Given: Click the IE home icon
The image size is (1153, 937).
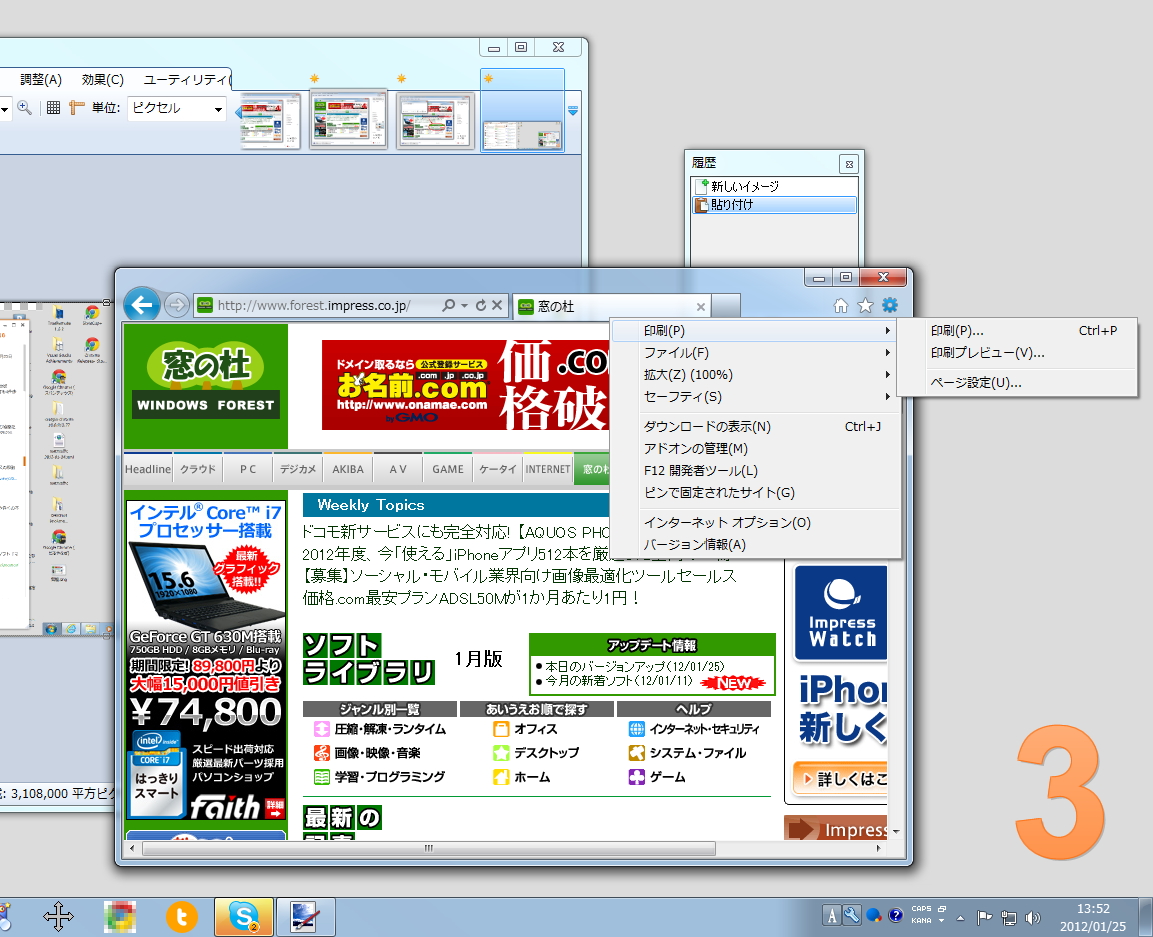Looking at the screenshot, I should (x=840, y=305).
